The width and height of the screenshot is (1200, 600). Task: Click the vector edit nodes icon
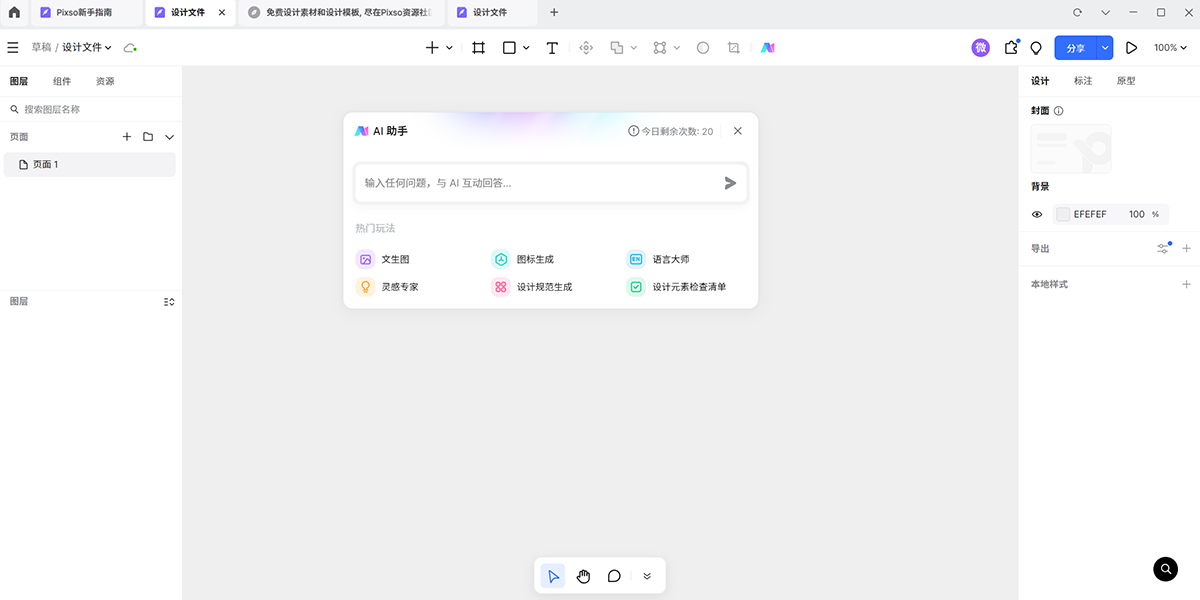click(x=660, y=47)
